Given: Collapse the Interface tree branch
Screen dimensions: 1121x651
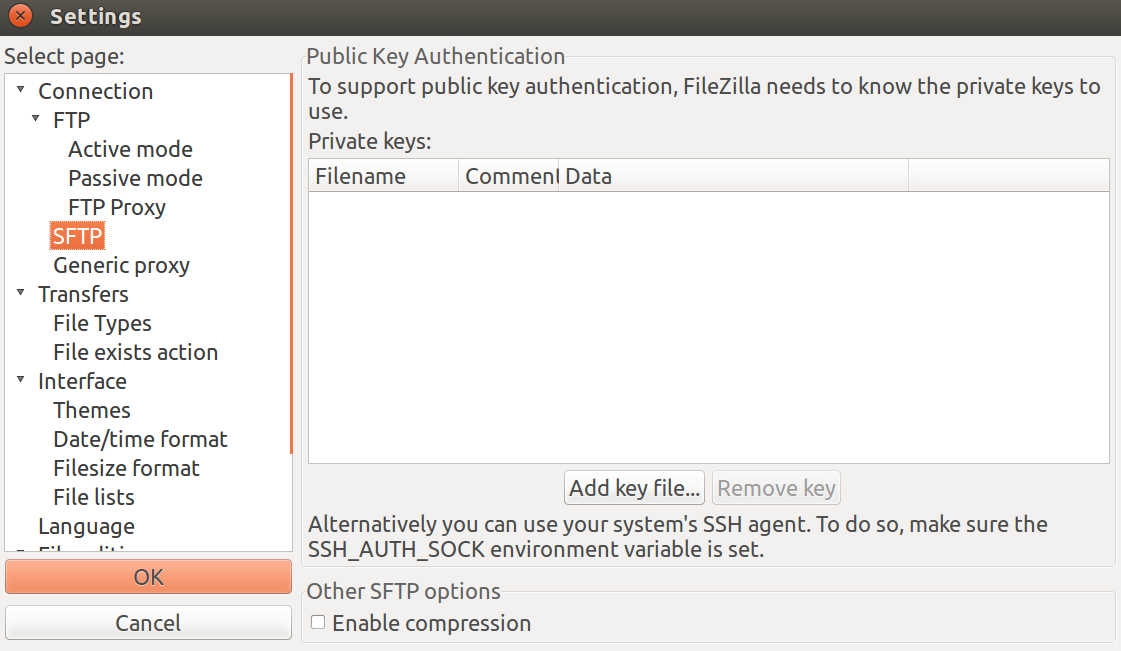Looking at the screenshot, I should click(x=22, y=381).
